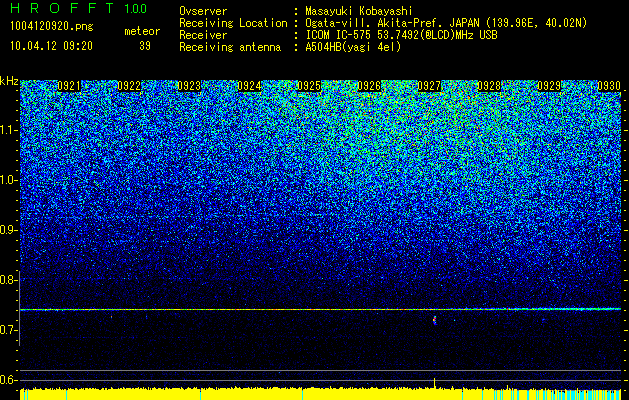Select observer name Masayuki Kobayashi
Image resolution: width=629 pixels, height=400 pixels.
359,11
